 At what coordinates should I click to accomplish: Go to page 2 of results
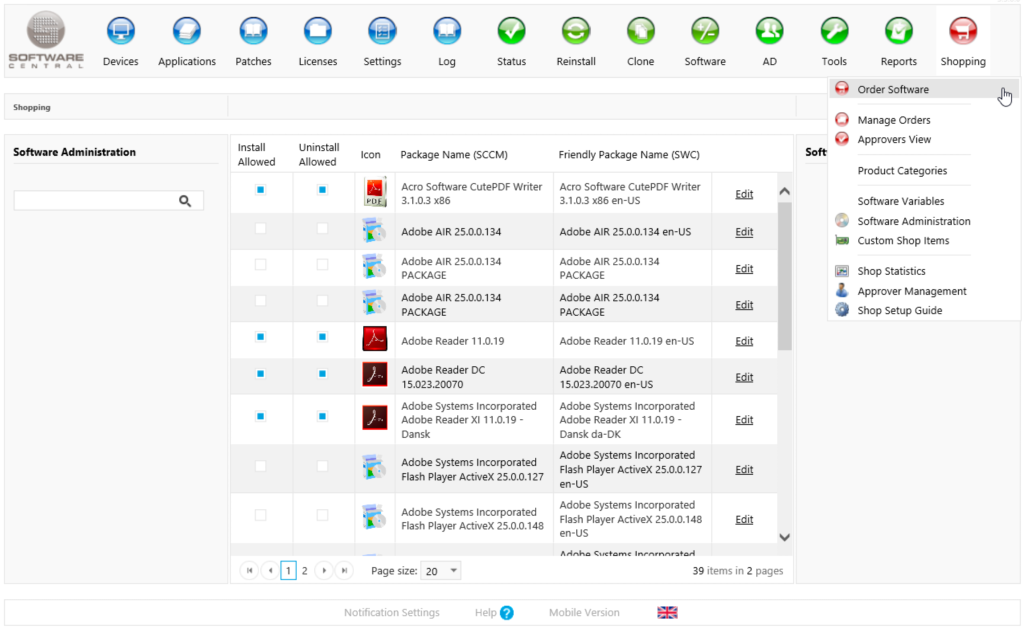(x=304, y=571)
